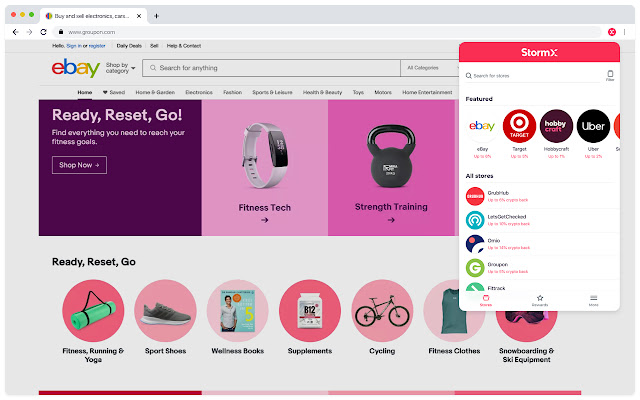Click the address bar showing www.groupon.com
Image resolution: width=640 pixels, height=400 pixels.
pos(329,32)
